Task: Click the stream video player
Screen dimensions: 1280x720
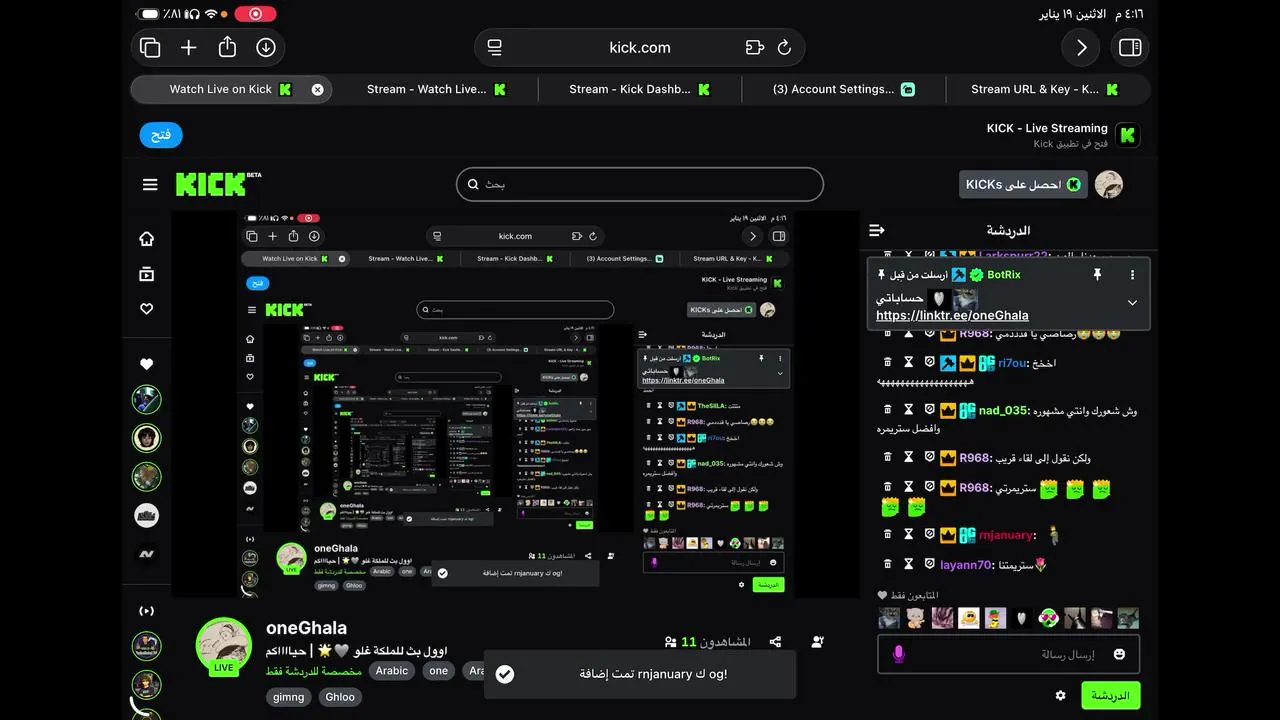Action: tap(515, 404)
